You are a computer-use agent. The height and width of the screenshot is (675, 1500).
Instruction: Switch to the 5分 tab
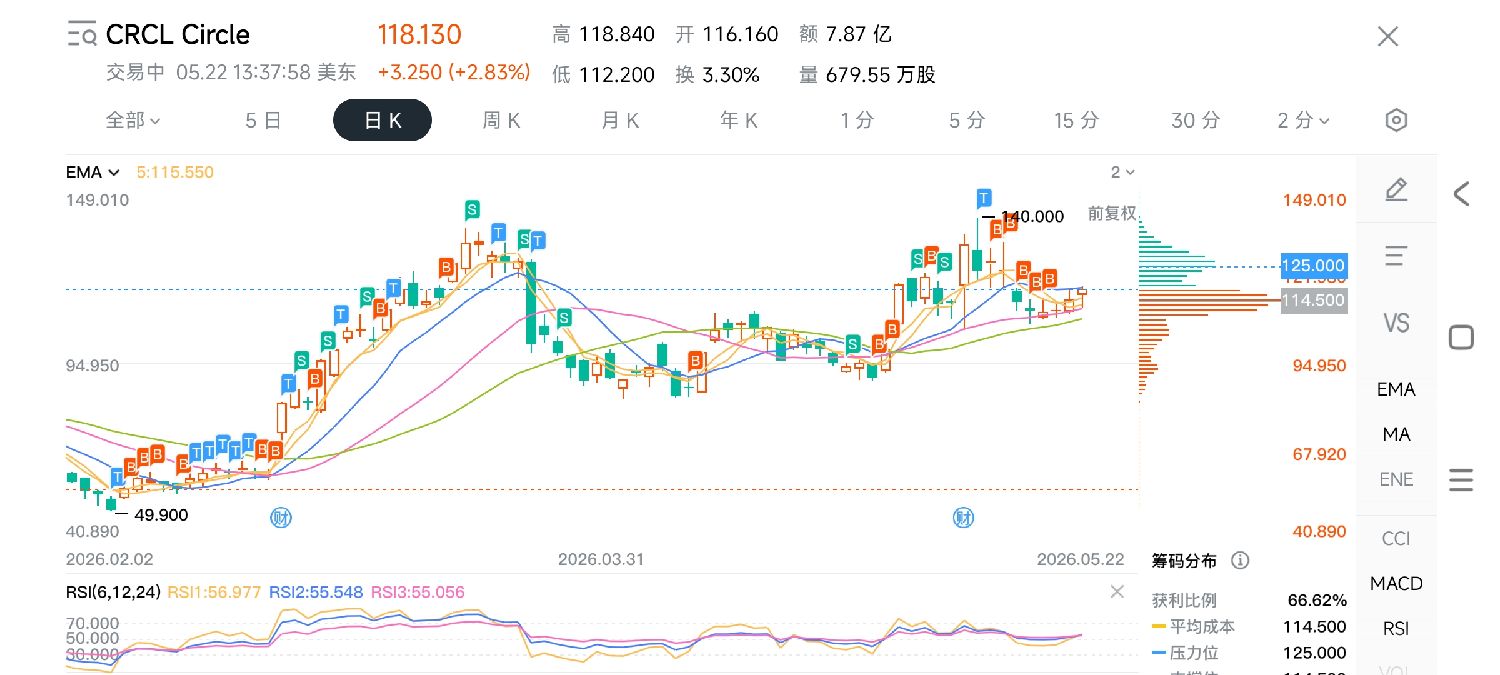[967, 120]
